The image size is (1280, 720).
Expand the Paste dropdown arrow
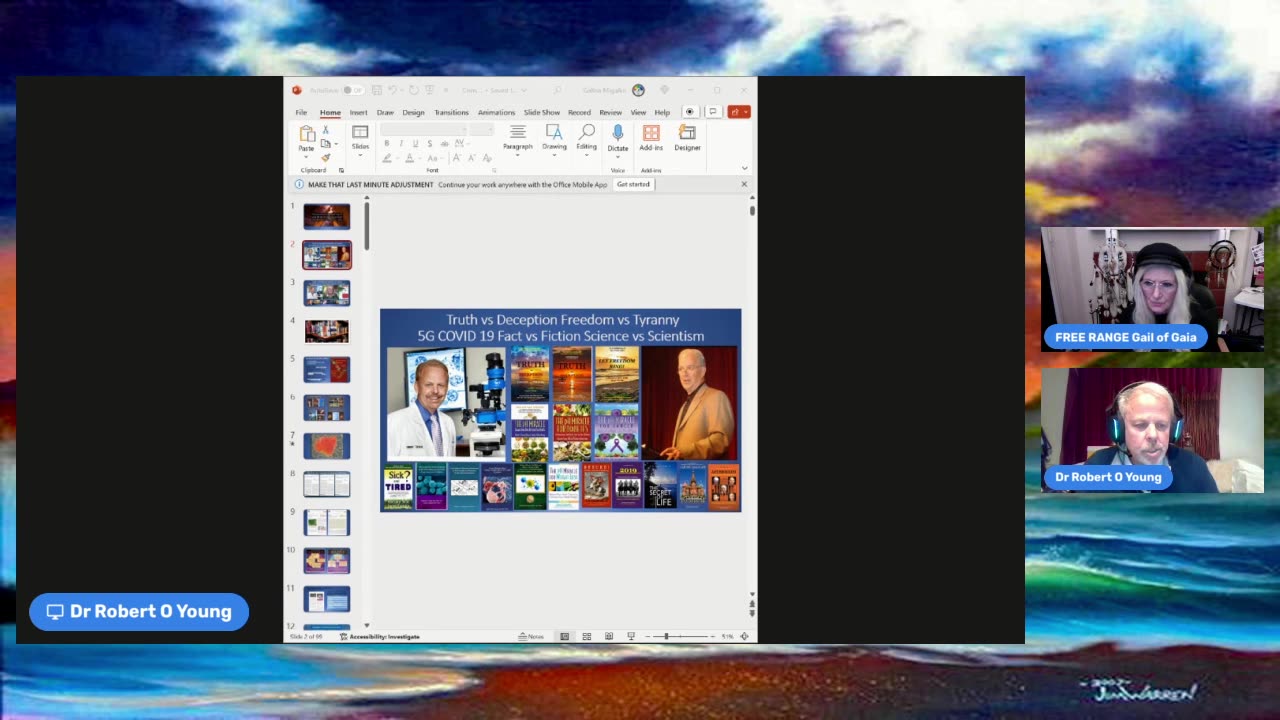[x=306, y=157]
